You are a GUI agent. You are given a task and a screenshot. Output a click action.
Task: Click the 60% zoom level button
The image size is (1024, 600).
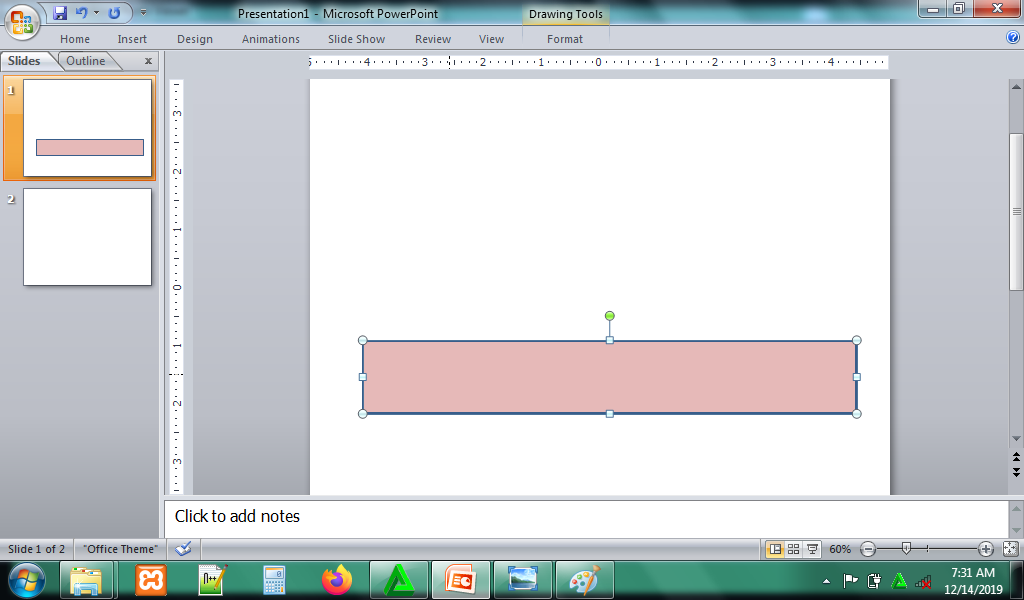click(x=840, y=549)
